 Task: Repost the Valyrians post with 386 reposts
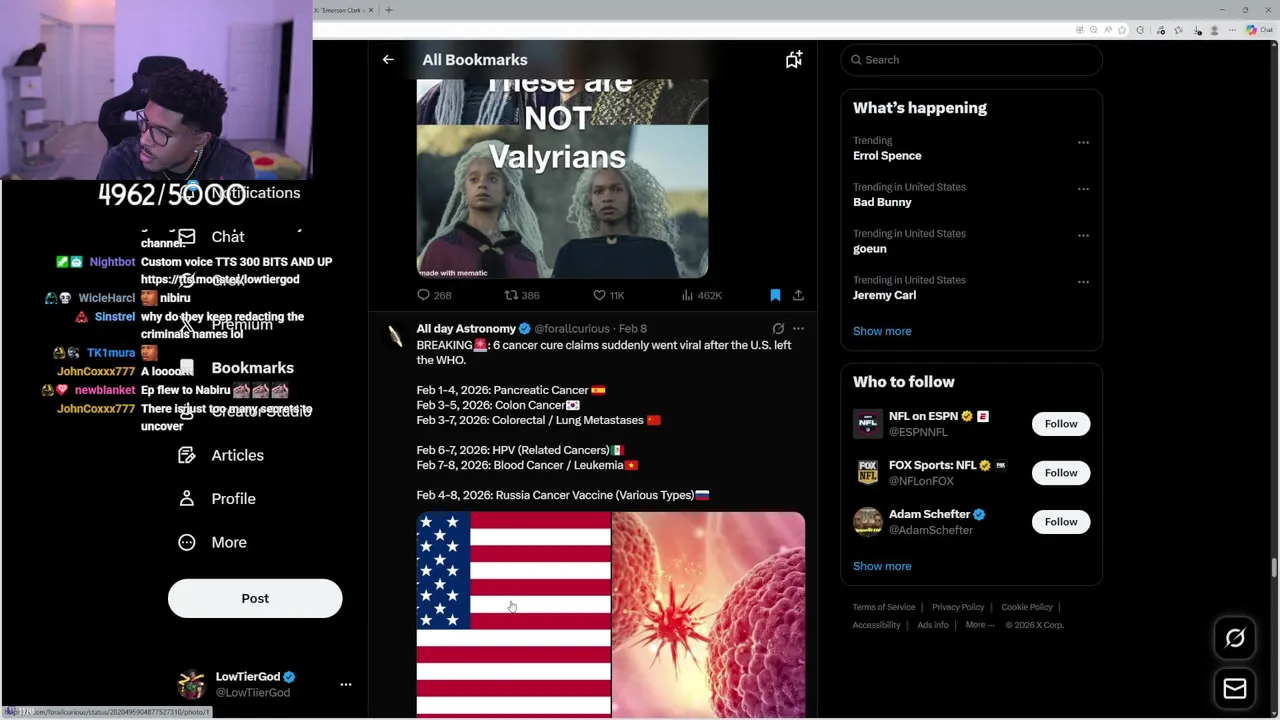tap(522, 295)
